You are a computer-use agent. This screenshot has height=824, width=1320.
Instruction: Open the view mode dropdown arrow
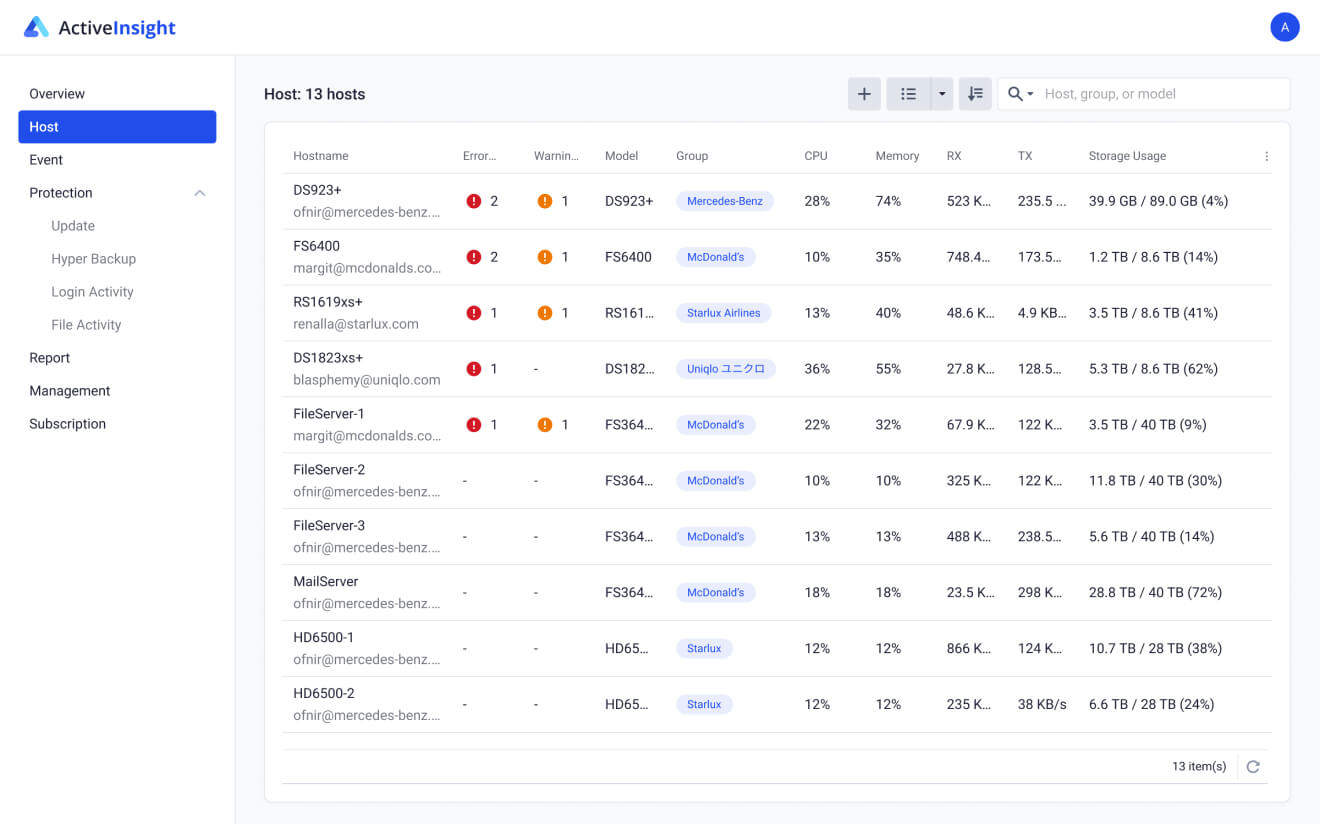point(941,94)
